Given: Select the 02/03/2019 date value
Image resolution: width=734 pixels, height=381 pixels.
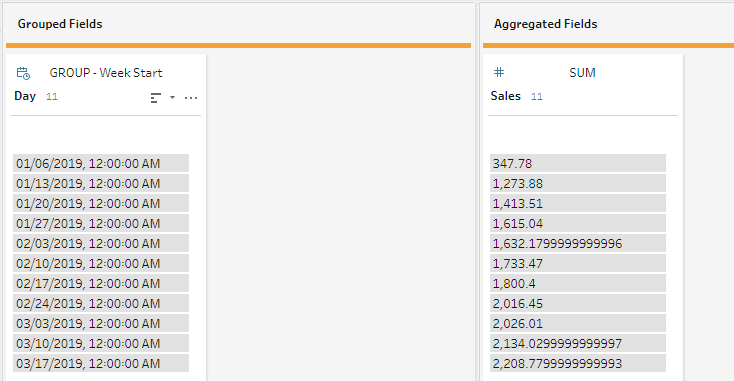Looking at the screenshot, I should pos(101,243).
